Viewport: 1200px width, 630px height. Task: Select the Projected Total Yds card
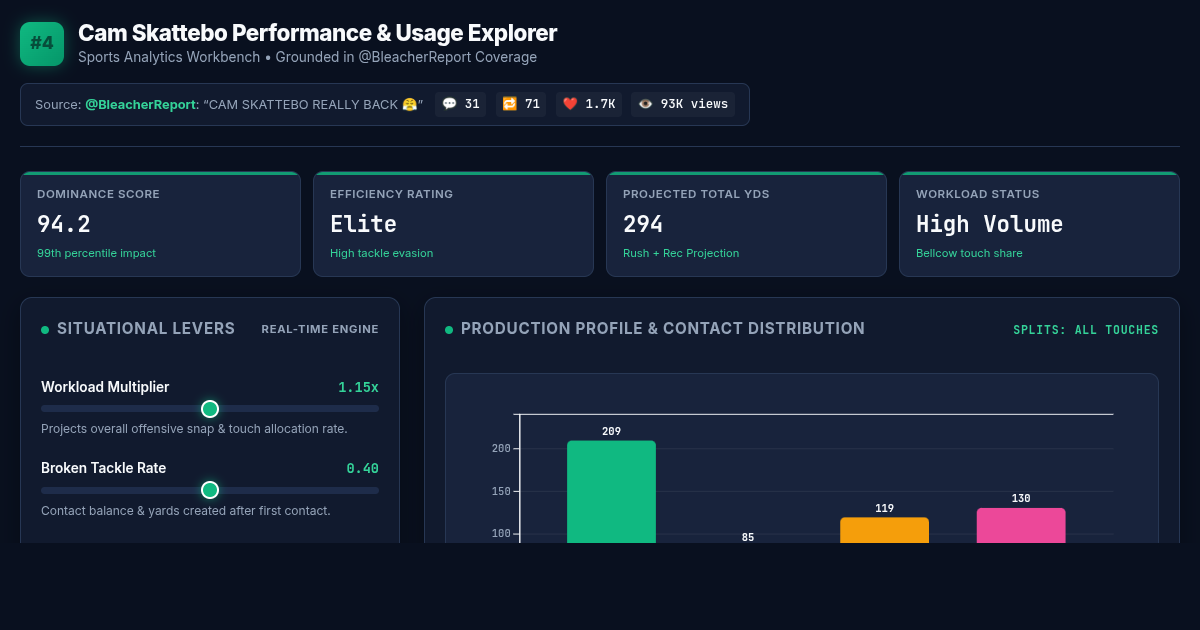[x=746, y=224]
